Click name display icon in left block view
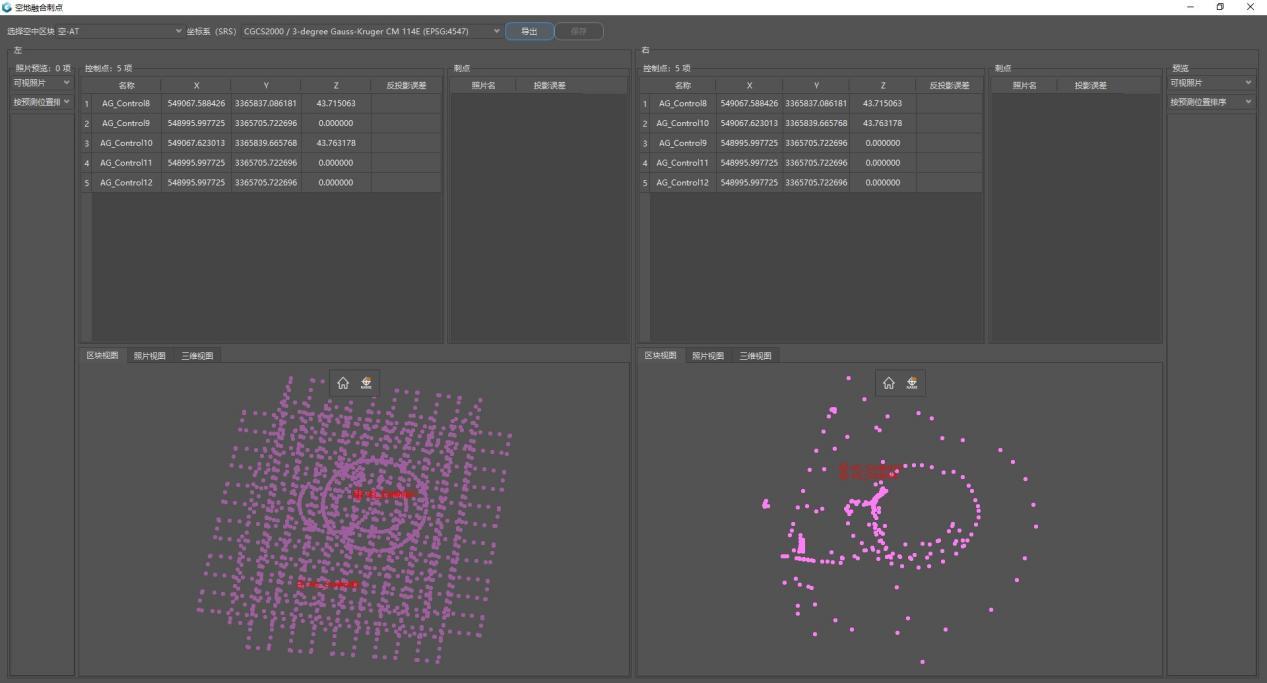 pos(366,383)
